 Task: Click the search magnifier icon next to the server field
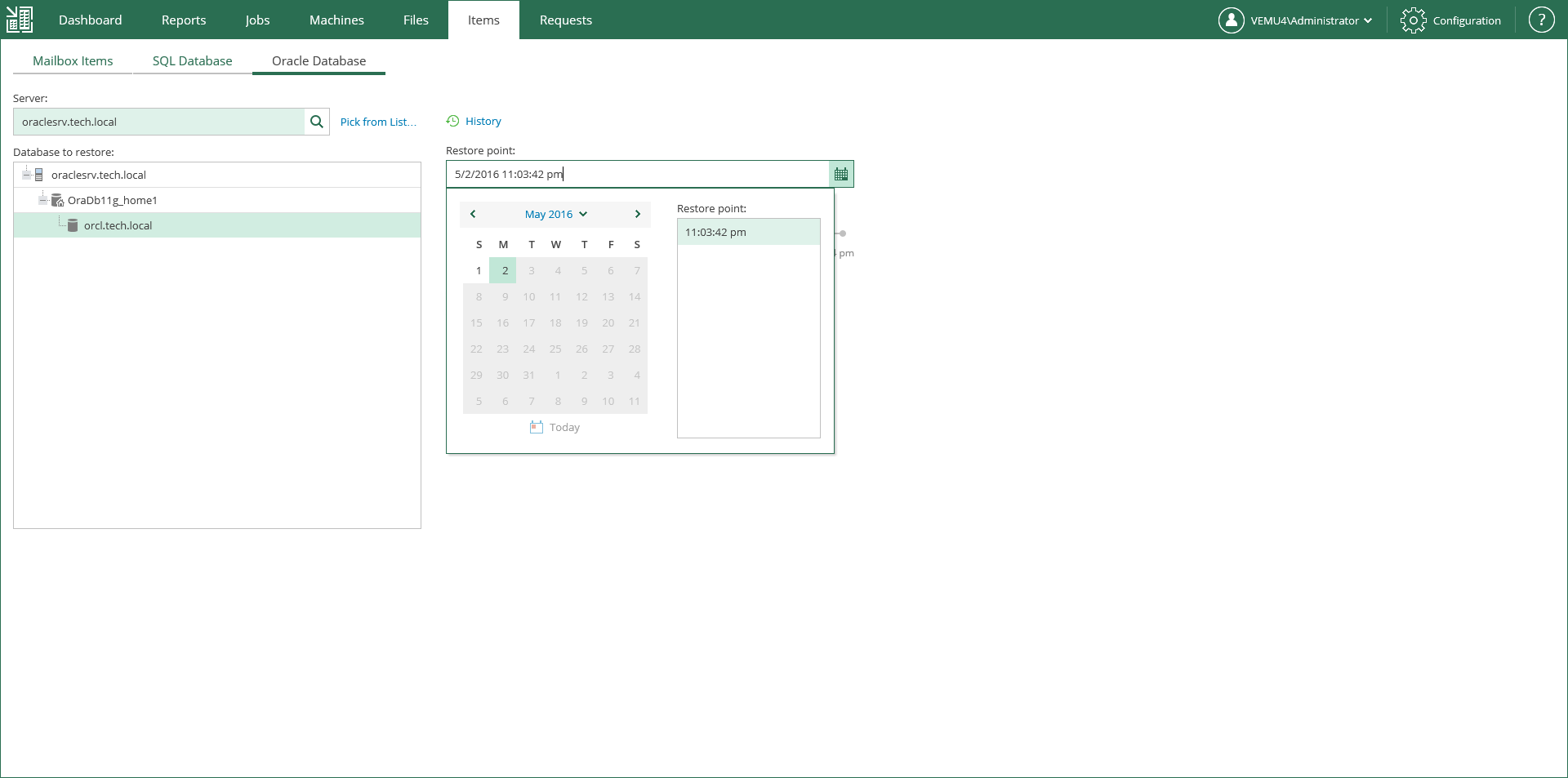[x=317, y=122]
